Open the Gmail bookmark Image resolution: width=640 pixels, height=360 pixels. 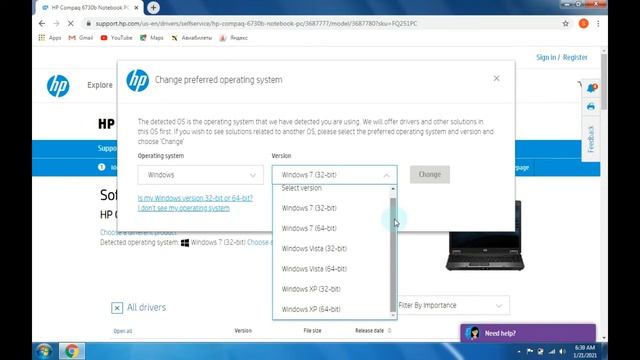[x=81, y=38]
